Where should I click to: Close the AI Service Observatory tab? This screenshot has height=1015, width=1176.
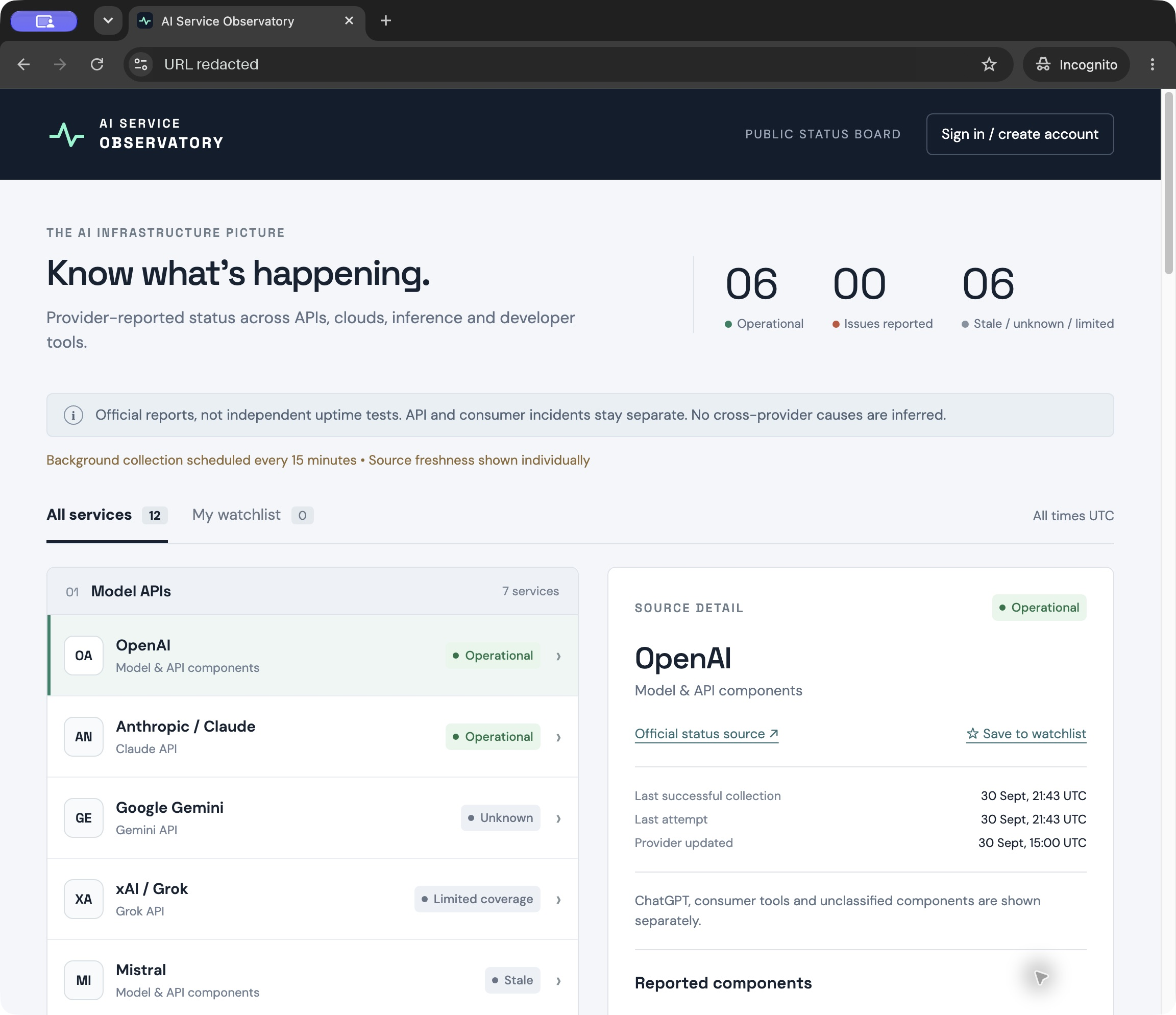click(x=349, y=20)
